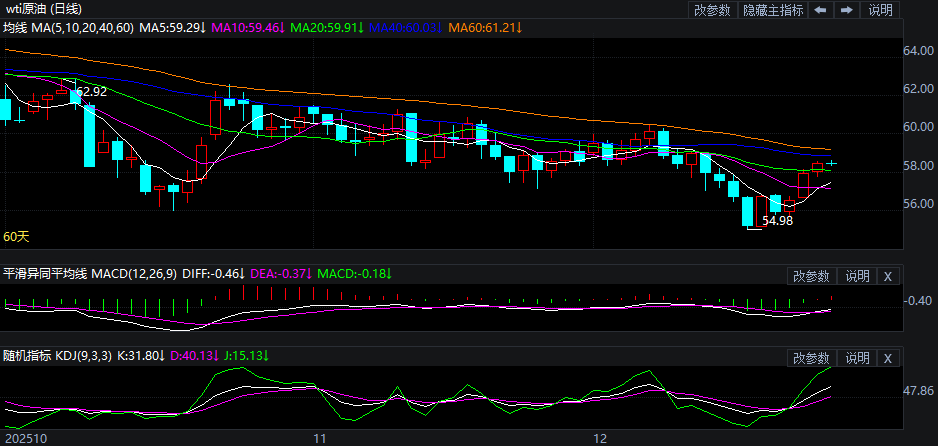Click the orange MA60:61.21 legend value

coord(486,28)
